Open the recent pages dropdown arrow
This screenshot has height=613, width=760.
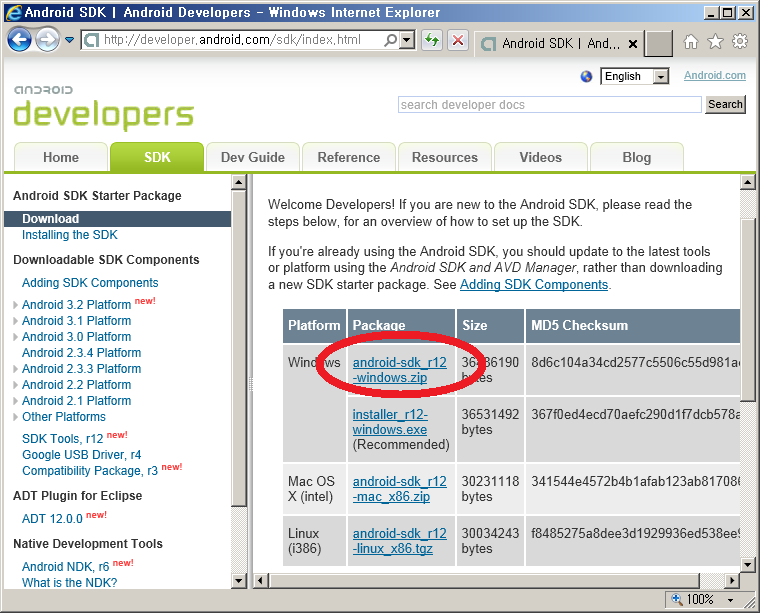pyautogui.click(x=69, y=40)
